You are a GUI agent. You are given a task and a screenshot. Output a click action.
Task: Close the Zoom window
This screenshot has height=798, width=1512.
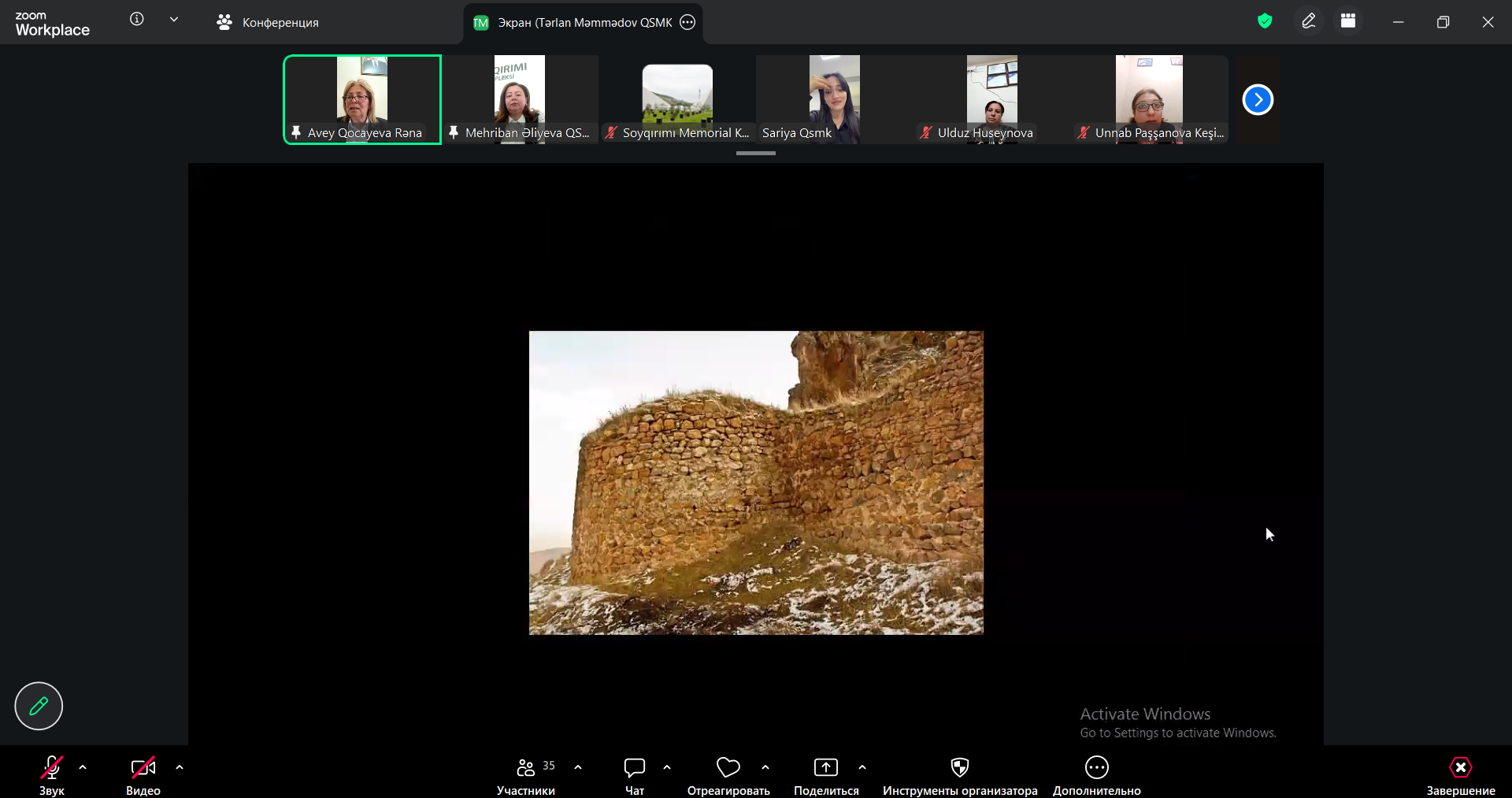click(1488, 22)
